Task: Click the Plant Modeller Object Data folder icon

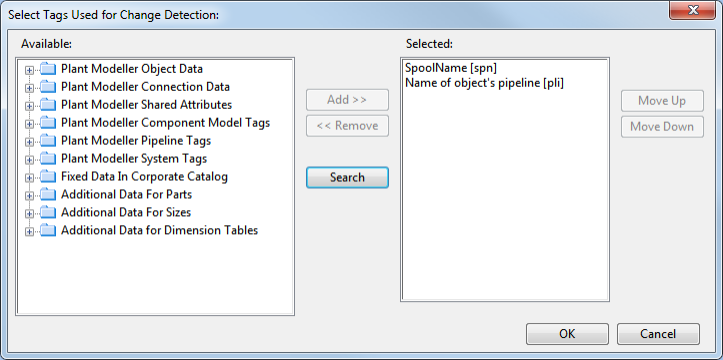Action: tap(48, 69)
